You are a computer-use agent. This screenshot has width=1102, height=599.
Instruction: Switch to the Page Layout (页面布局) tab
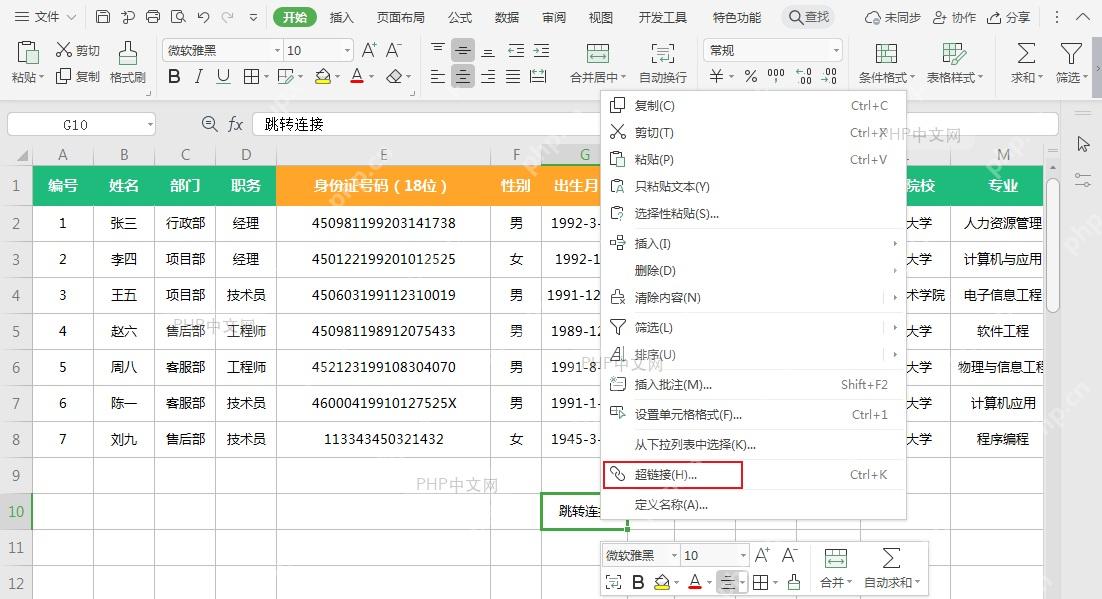[401, 17]
